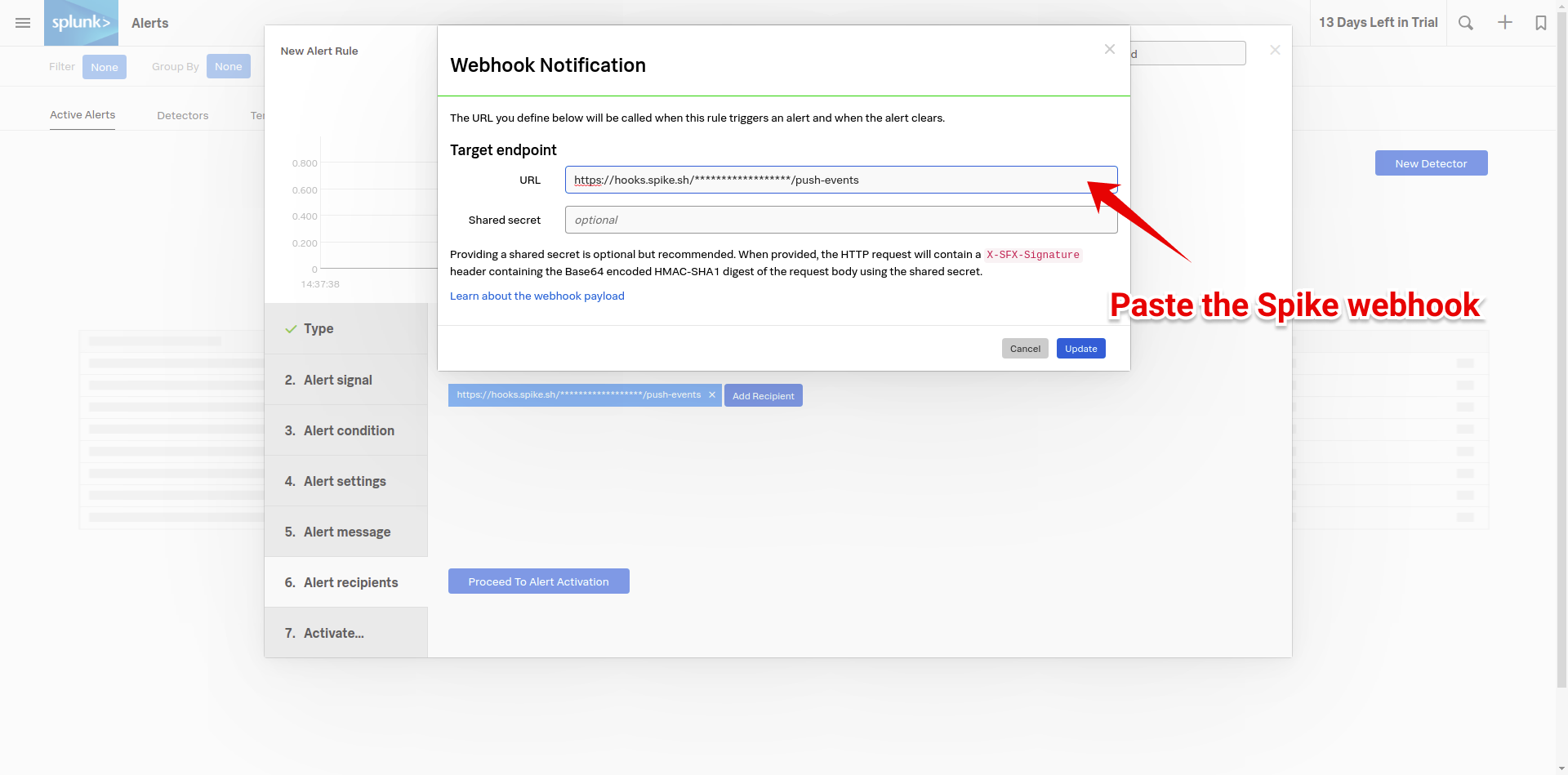This screenshot has width=1568, height=775.
Task: Go to step 7 Activate
Action: [x=346, y=633]
